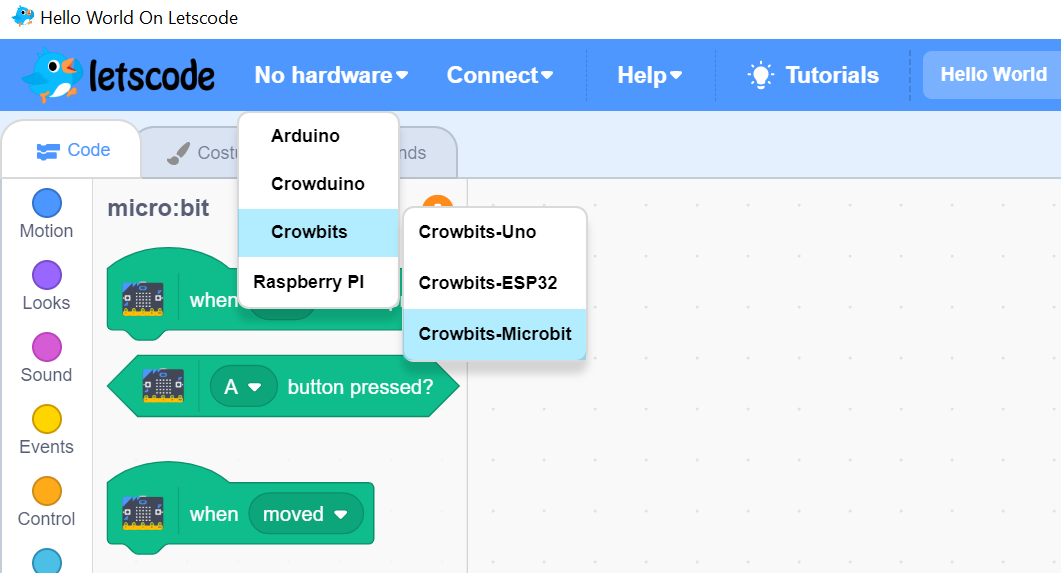Open the Connect menu
This screenshot has height=573, width=1061.
coord(499,75)
